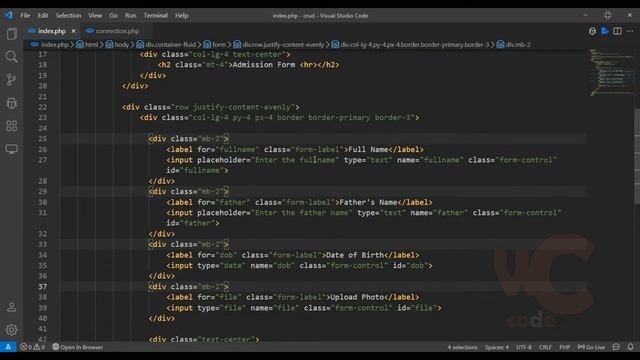Click the feedback icon in status bar
This screenshot has width=640, height=360.
pos(616,347)
